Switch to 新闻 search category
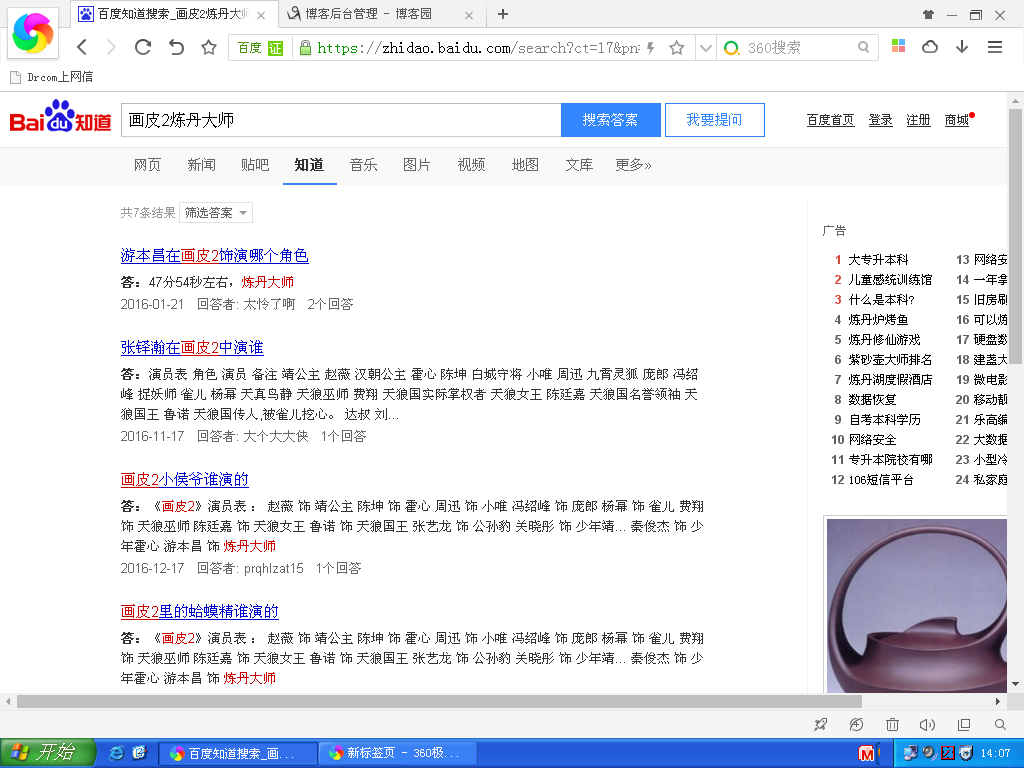Screen dimensions: 1024x768 pyautogui.click(x=201, y=165)
